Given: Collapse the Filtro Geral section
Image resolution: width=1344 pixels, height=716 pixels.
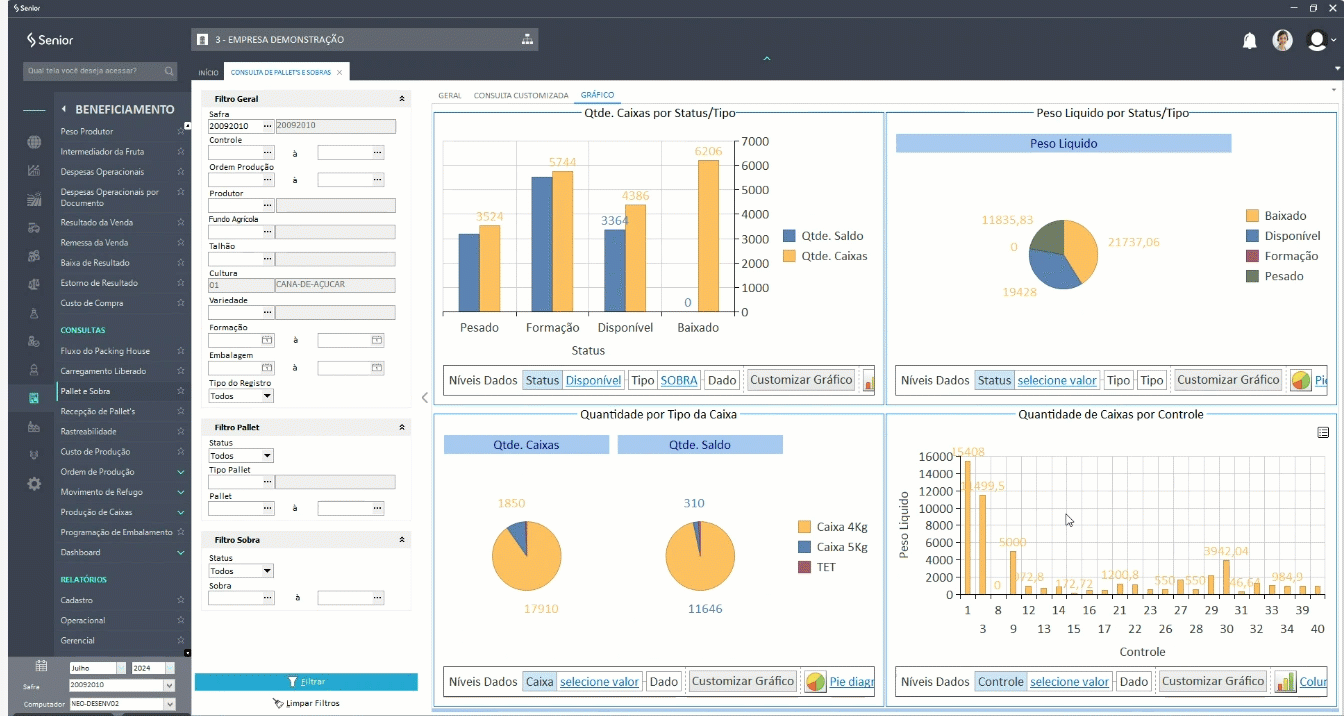Looking at the screenshot, I should pos(402,99).
